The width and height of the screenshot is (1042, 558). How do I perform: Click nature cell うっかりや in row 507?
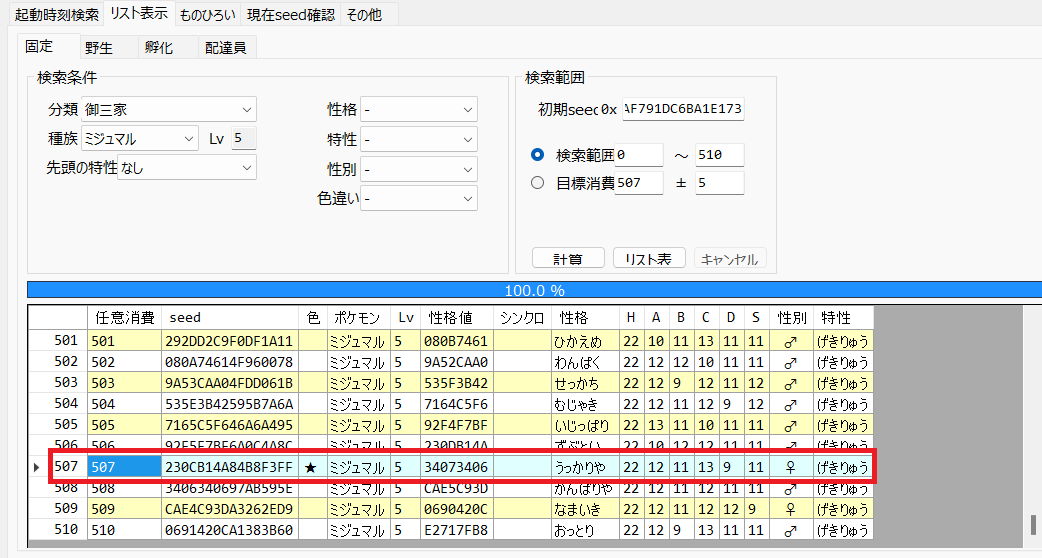tap(585, 468)
